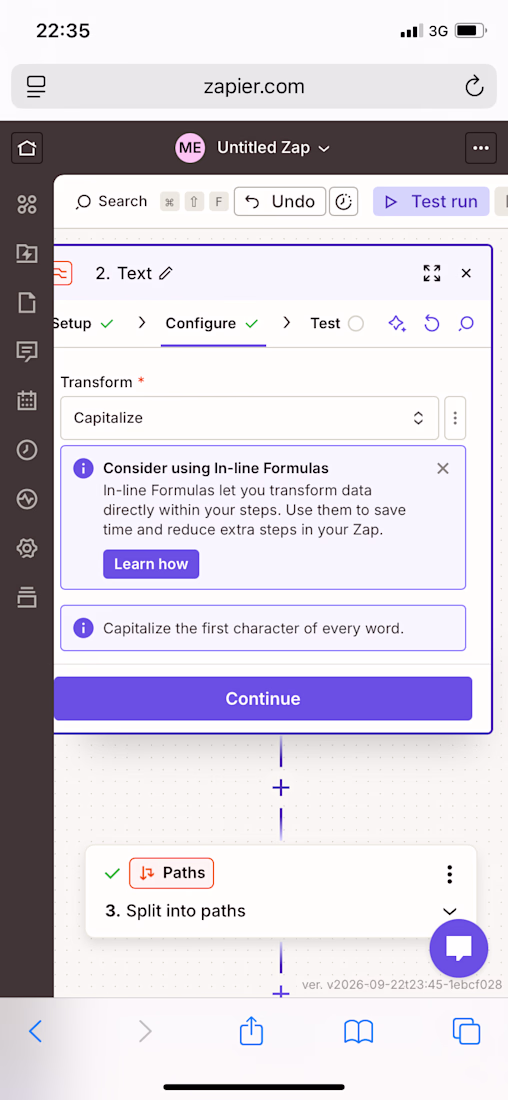Add a step with the plus connector
508x1100 pixels.
click(281, 788)
